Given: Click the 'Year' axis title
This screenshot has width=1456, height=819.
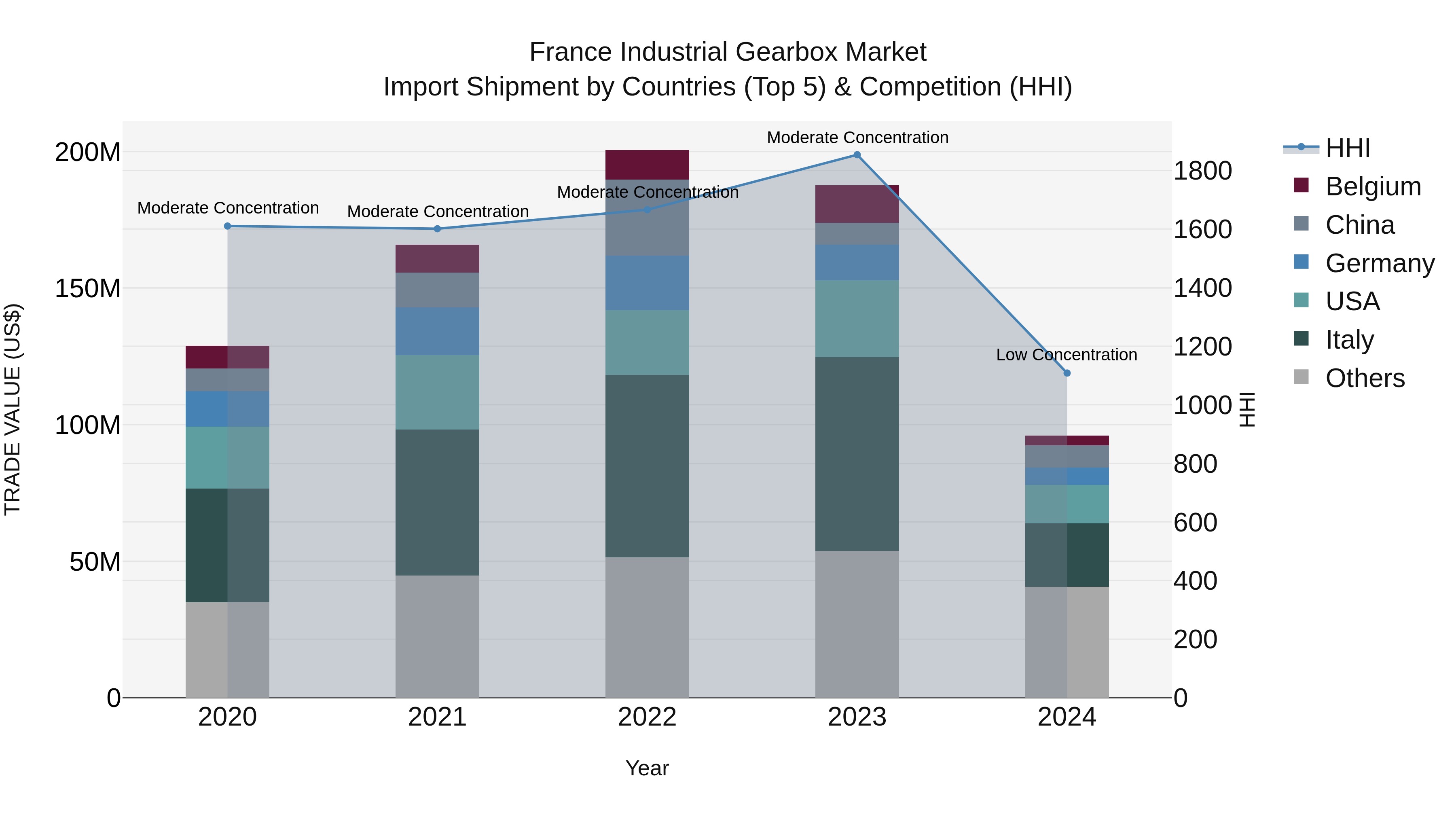Looking at the screenshot, I should [647, 769].
